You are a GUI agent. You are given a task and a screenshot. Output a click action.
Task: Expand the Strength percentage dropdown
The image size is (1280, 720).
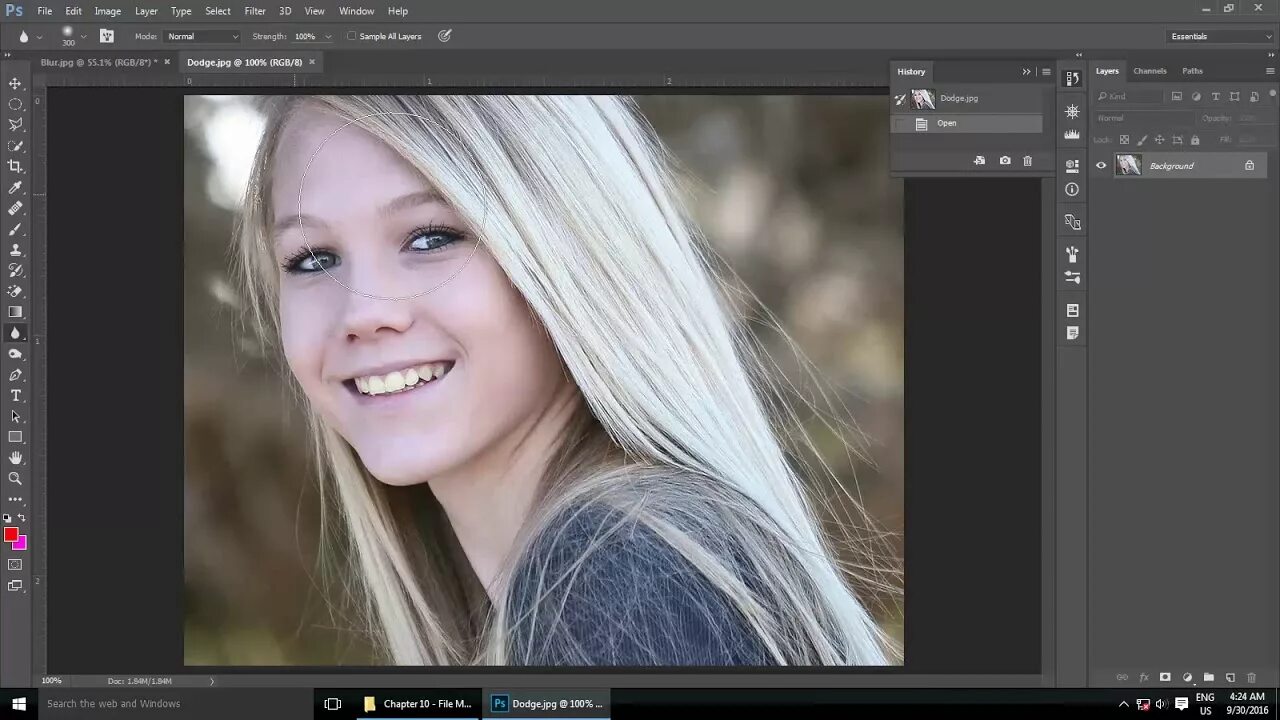click(x=328, y=37)
